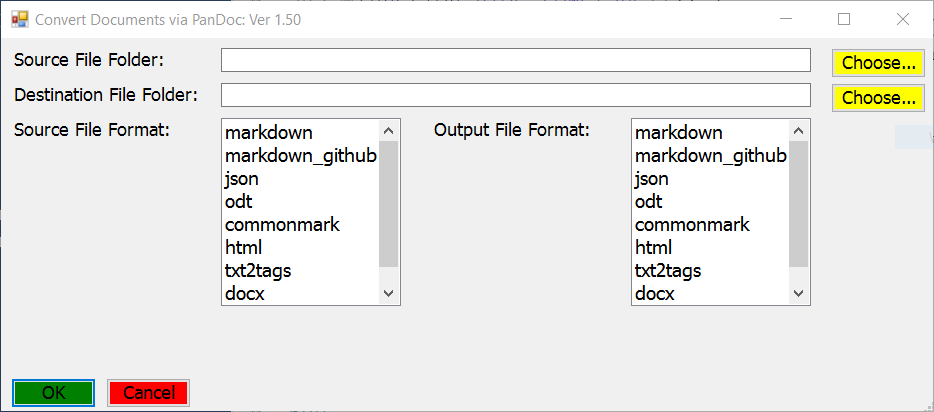
Task: Select commonmark in Output File Format list
Action: pos(692,225)
